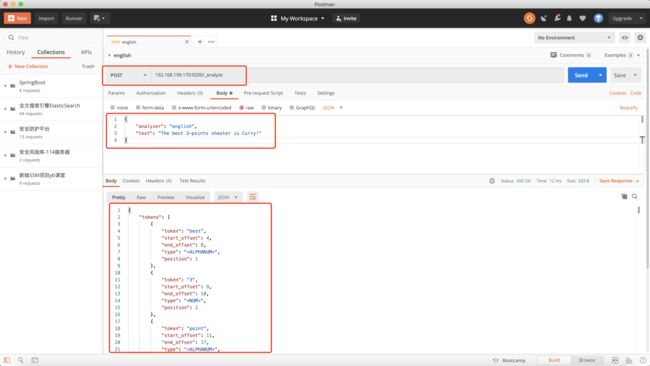The image size is (650, 366).
Task: Open the Runner button
Action: click(74, 18)
